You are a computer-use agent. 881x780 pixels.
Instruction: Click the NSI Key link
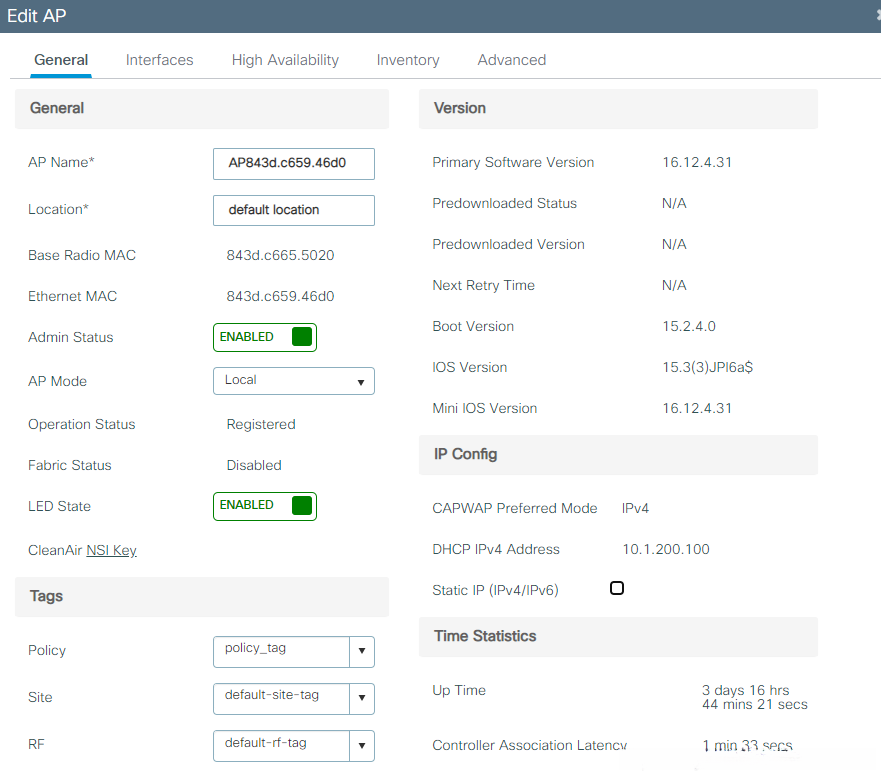coord(111,551)
